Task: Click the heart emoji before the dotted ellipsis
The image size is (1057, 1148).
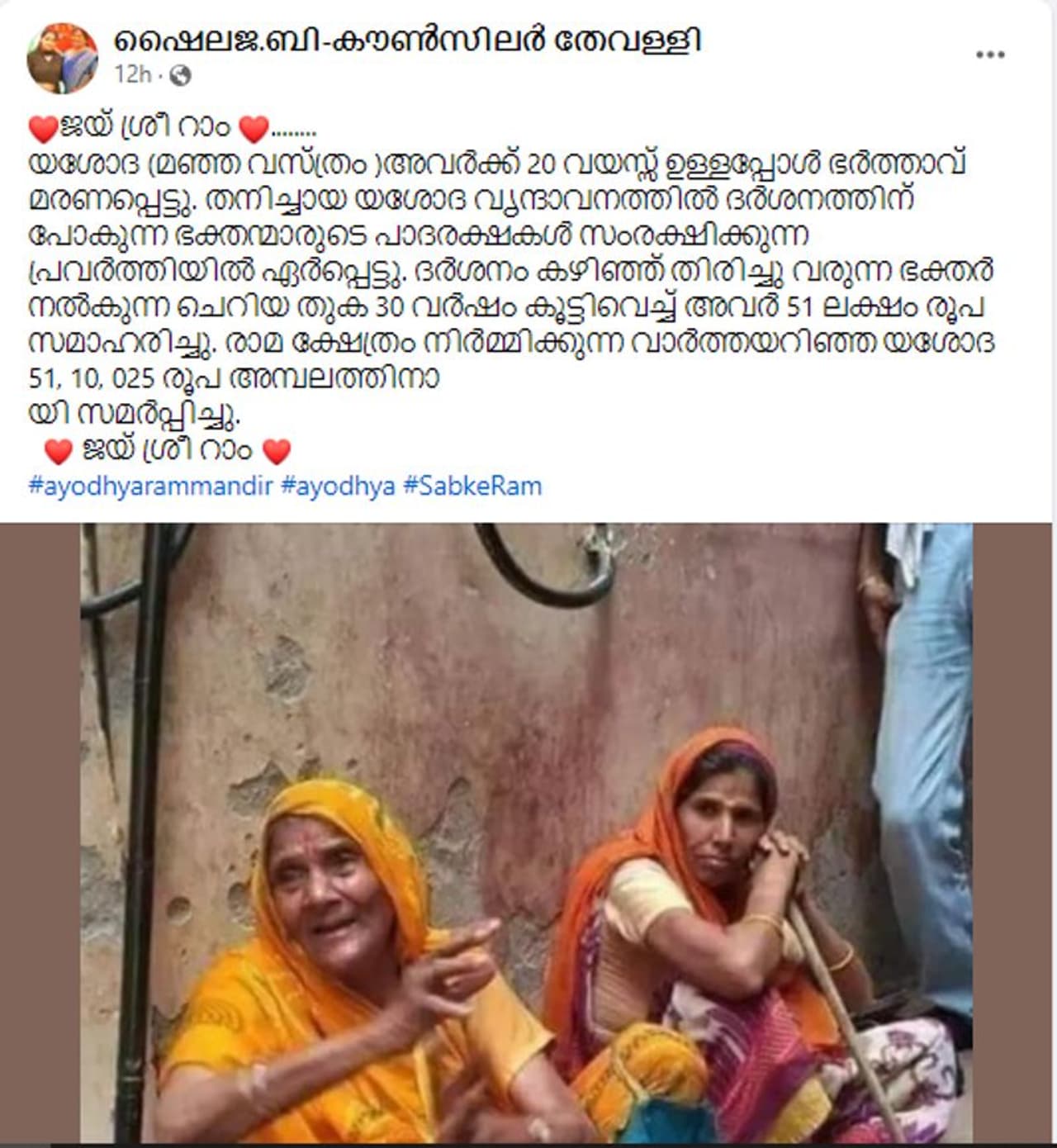Action: coord(253,129)
